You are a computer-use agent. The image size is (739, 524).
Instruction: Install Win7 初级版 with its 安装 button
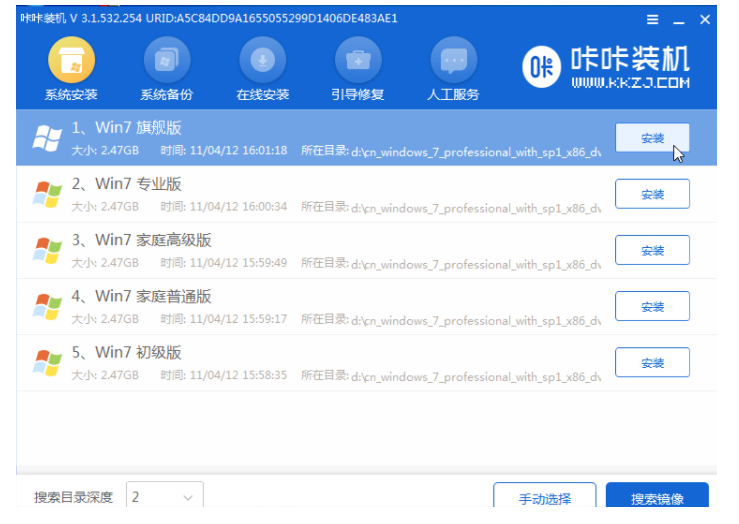click(652, 362)
